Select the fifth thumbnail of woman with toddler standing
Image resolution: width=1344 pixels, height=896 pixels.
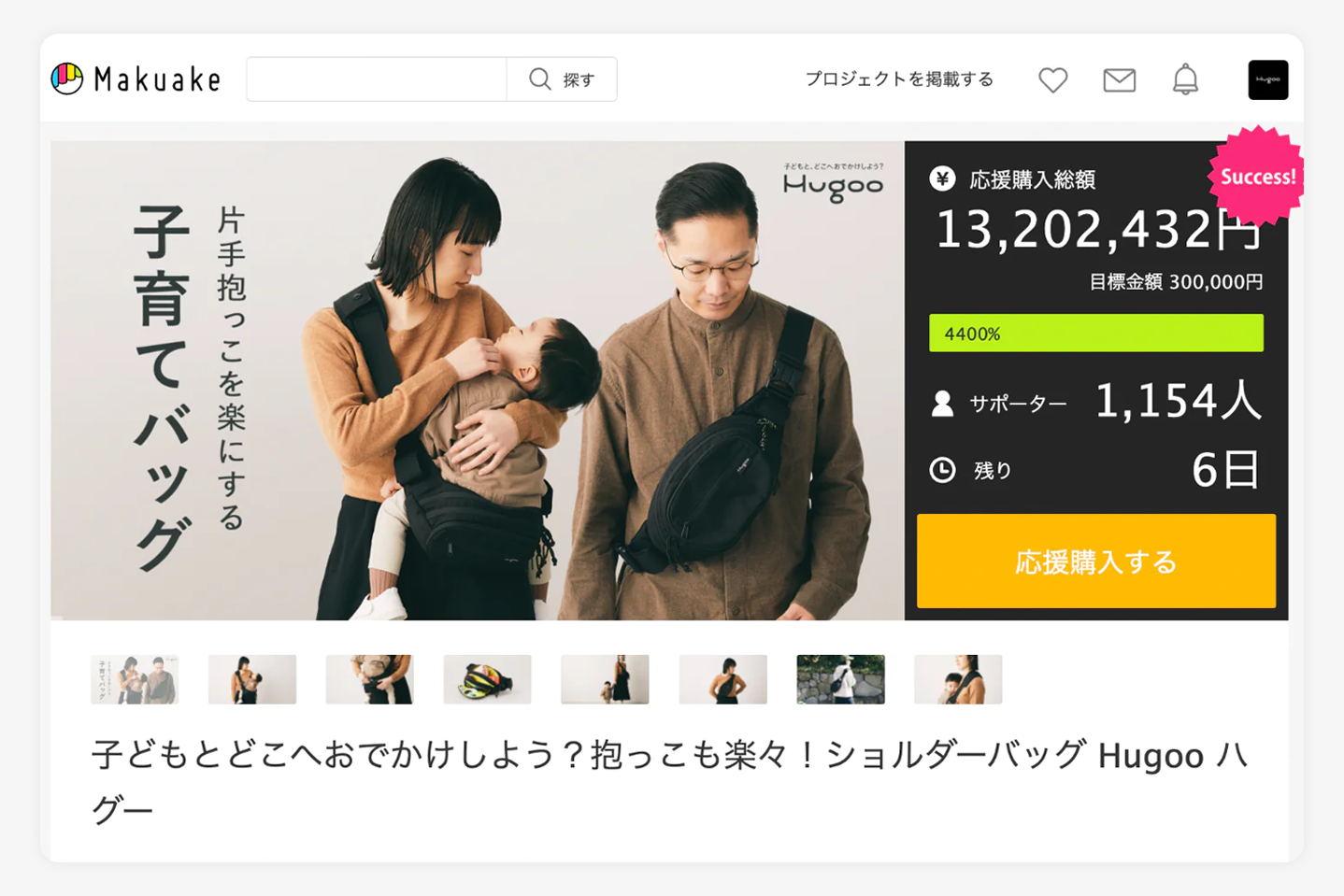[605, 679]
